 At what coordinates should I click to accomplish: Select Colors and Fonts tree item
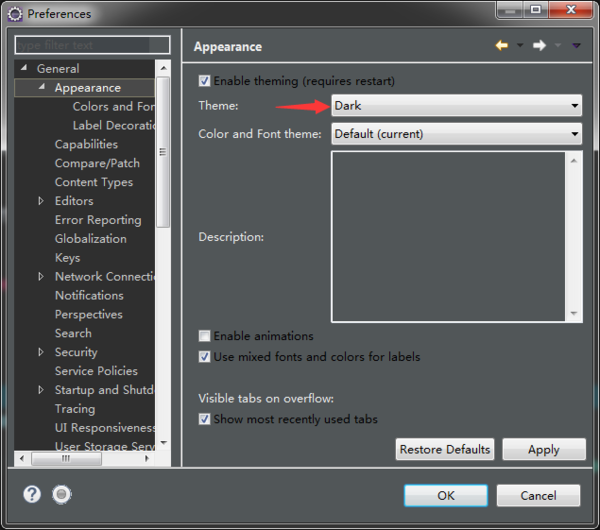114,106
